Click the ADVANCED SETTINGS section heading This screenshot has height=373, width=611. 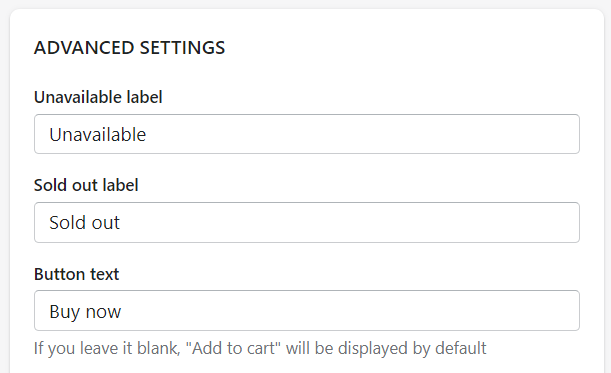pyautogui.click(x=129, y=48)
